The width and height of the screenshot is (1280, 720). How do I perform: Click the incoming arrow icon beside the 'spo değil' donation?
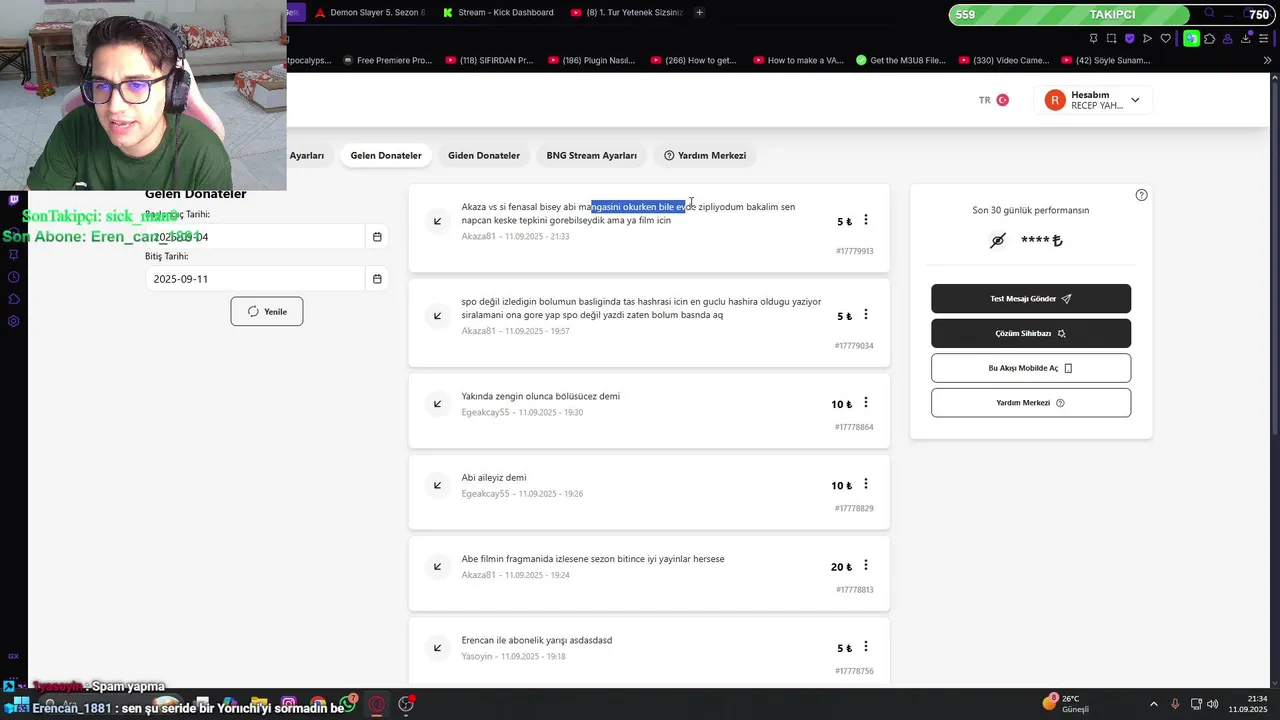click(437, 316)
